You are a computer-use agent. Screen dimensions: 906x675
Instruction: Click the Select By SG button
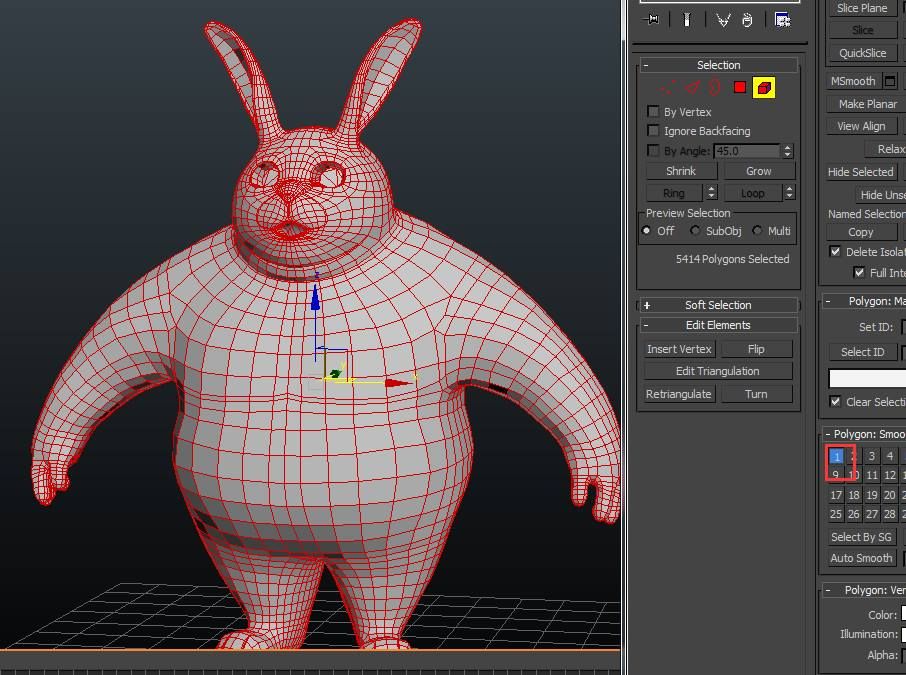(x=862, y=537)
